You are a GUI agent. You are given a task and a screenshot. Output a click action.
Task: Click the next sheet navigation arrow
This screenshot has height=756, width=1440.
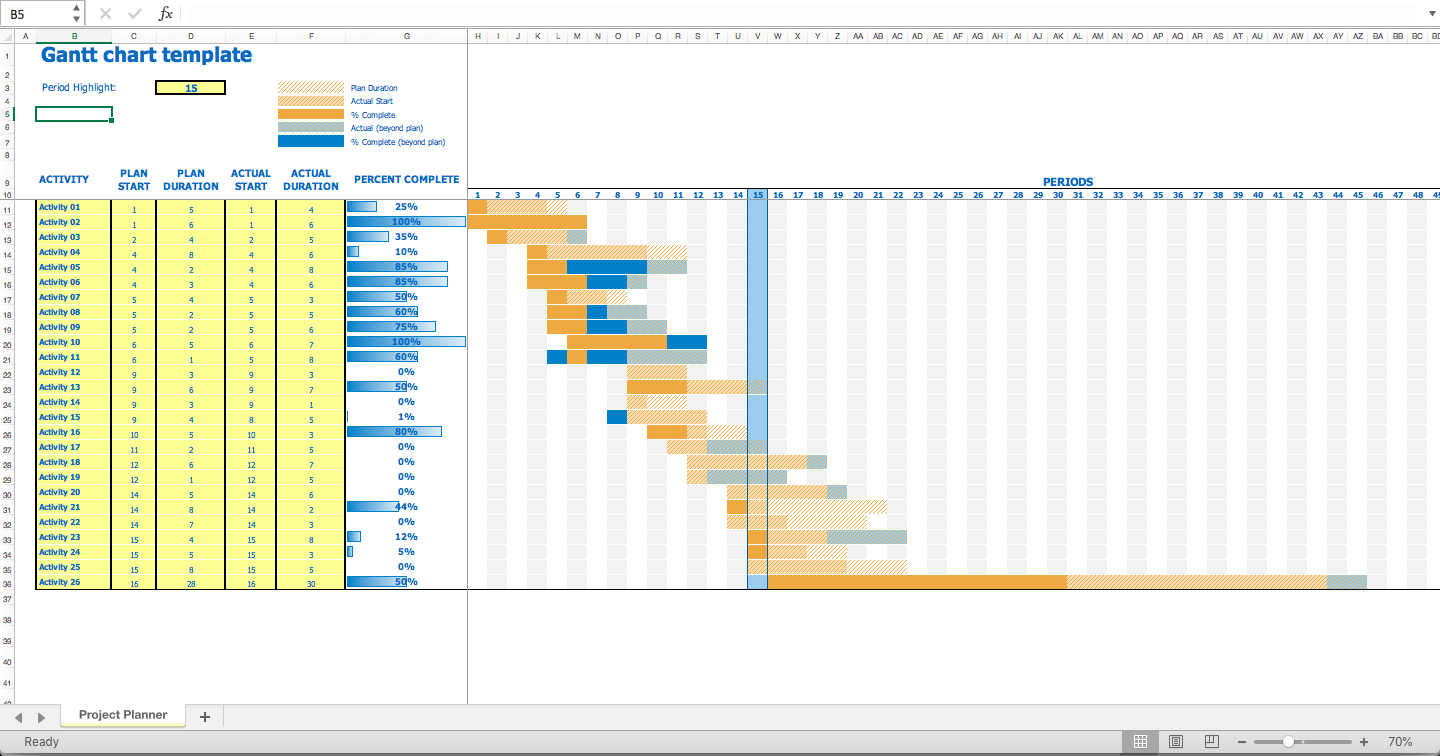(40, 716)
